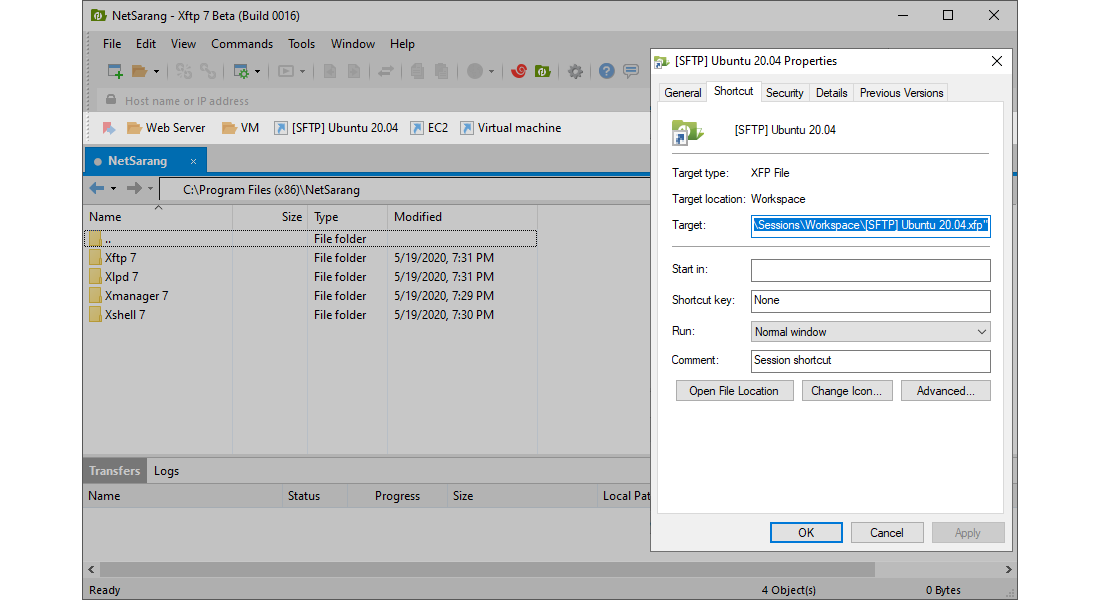Click the Open Session folder icon
The image size is (1100, 600).
pos(139,71)
